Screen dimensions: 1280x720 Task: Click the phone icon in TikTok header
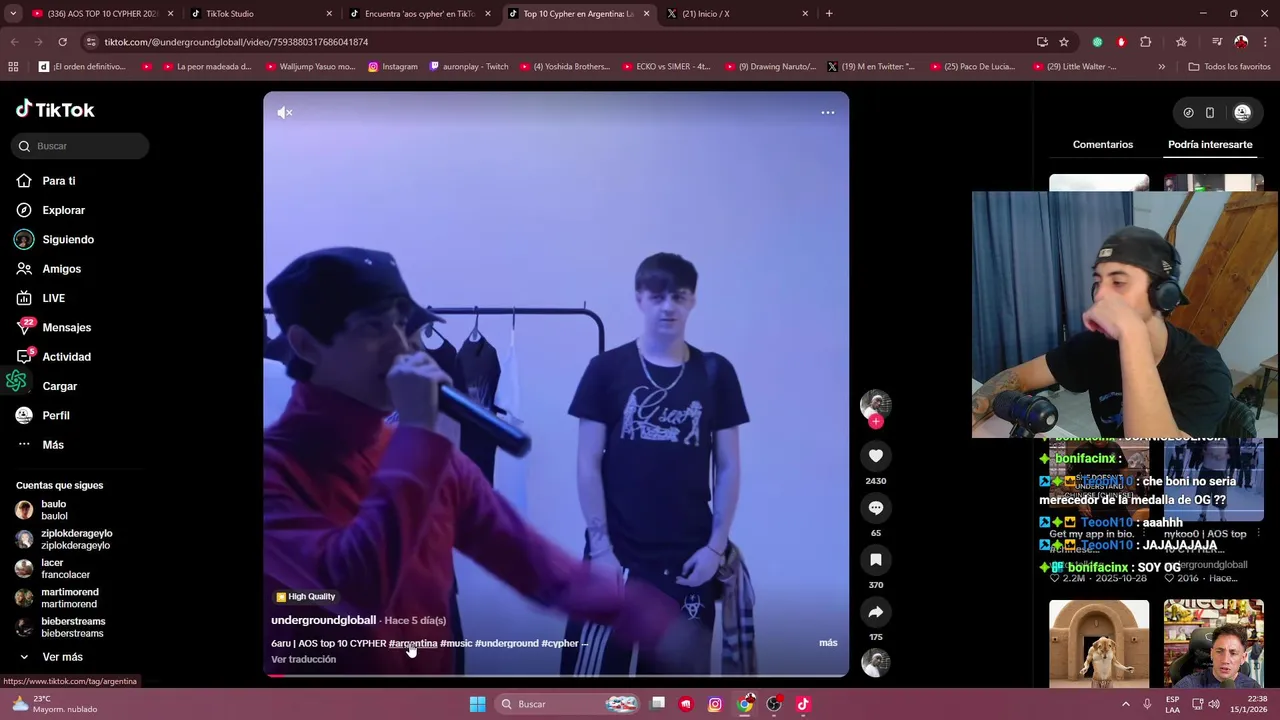pos(1209,113)
